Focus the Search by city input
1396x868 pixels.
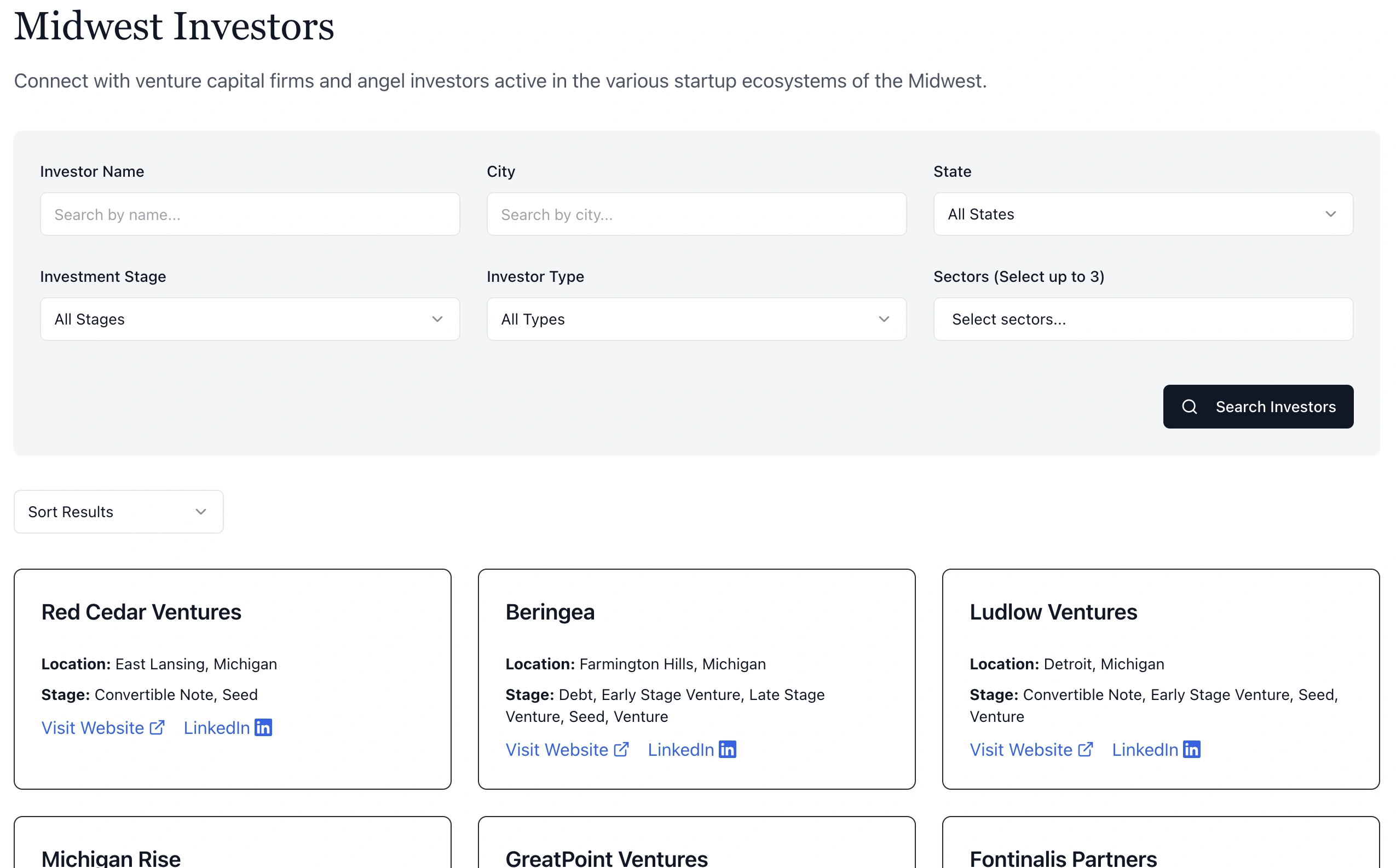tap(696, 214)
